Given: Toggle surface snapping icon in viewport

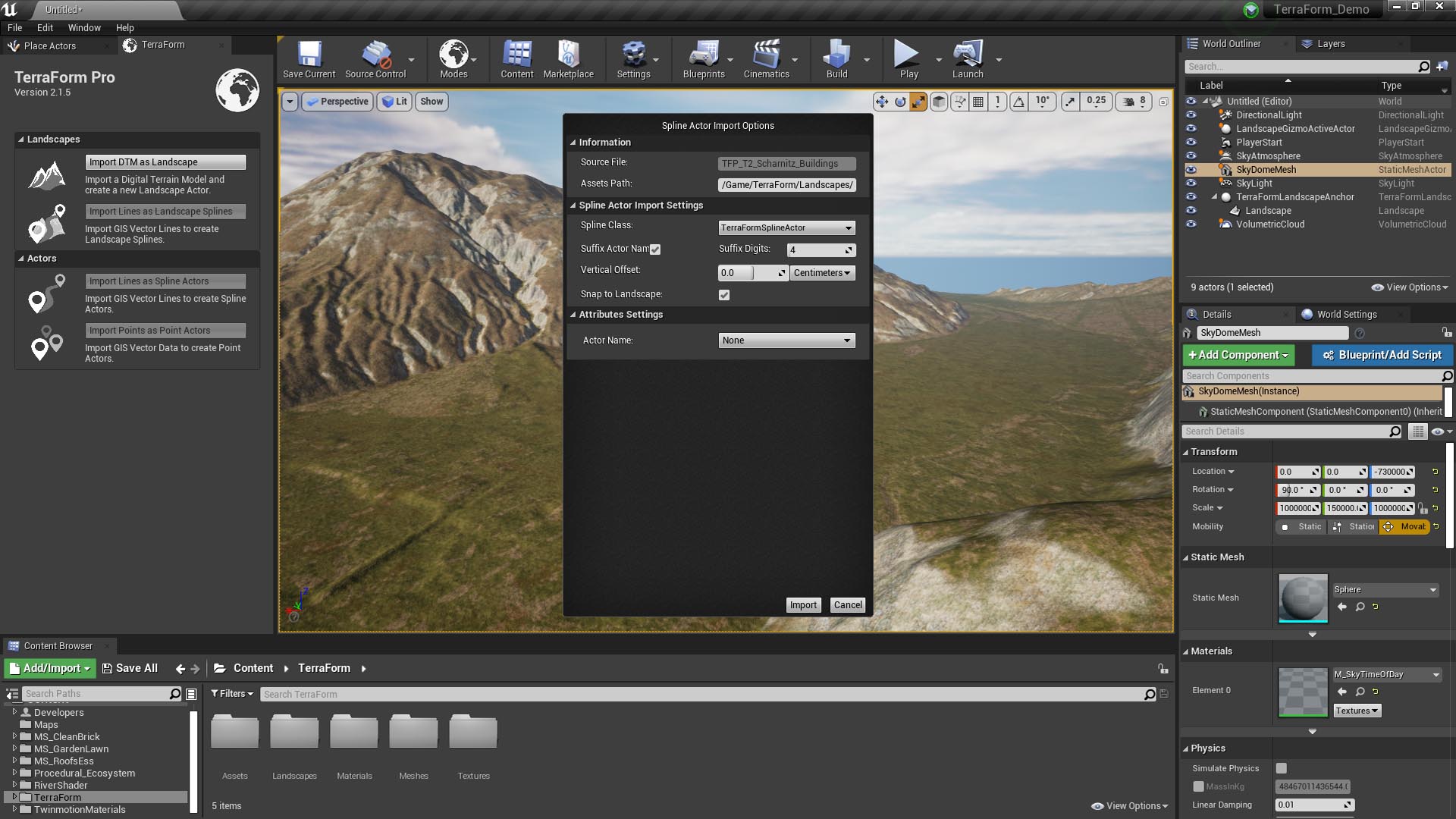Looking at the screenshot, I should [x=960, y=102].
